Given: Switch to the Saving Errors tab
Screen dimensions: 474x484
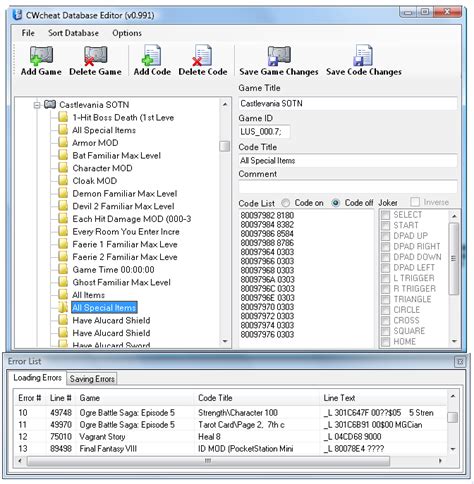Looking at the screenshot, I should [92, 379].
